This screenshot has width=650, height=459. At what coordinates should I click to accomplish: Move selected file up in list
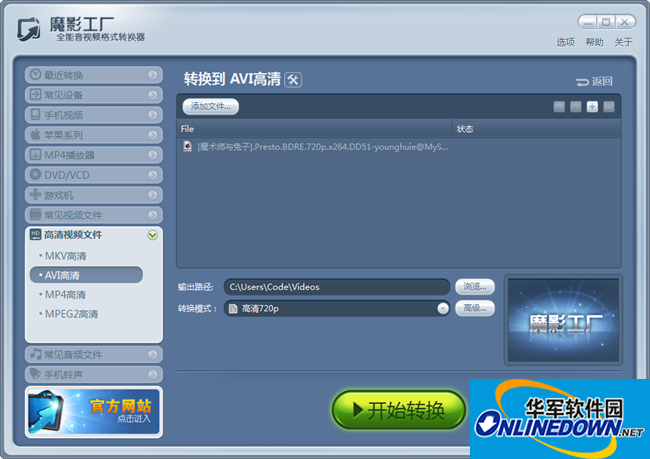[x=559, y=107]
